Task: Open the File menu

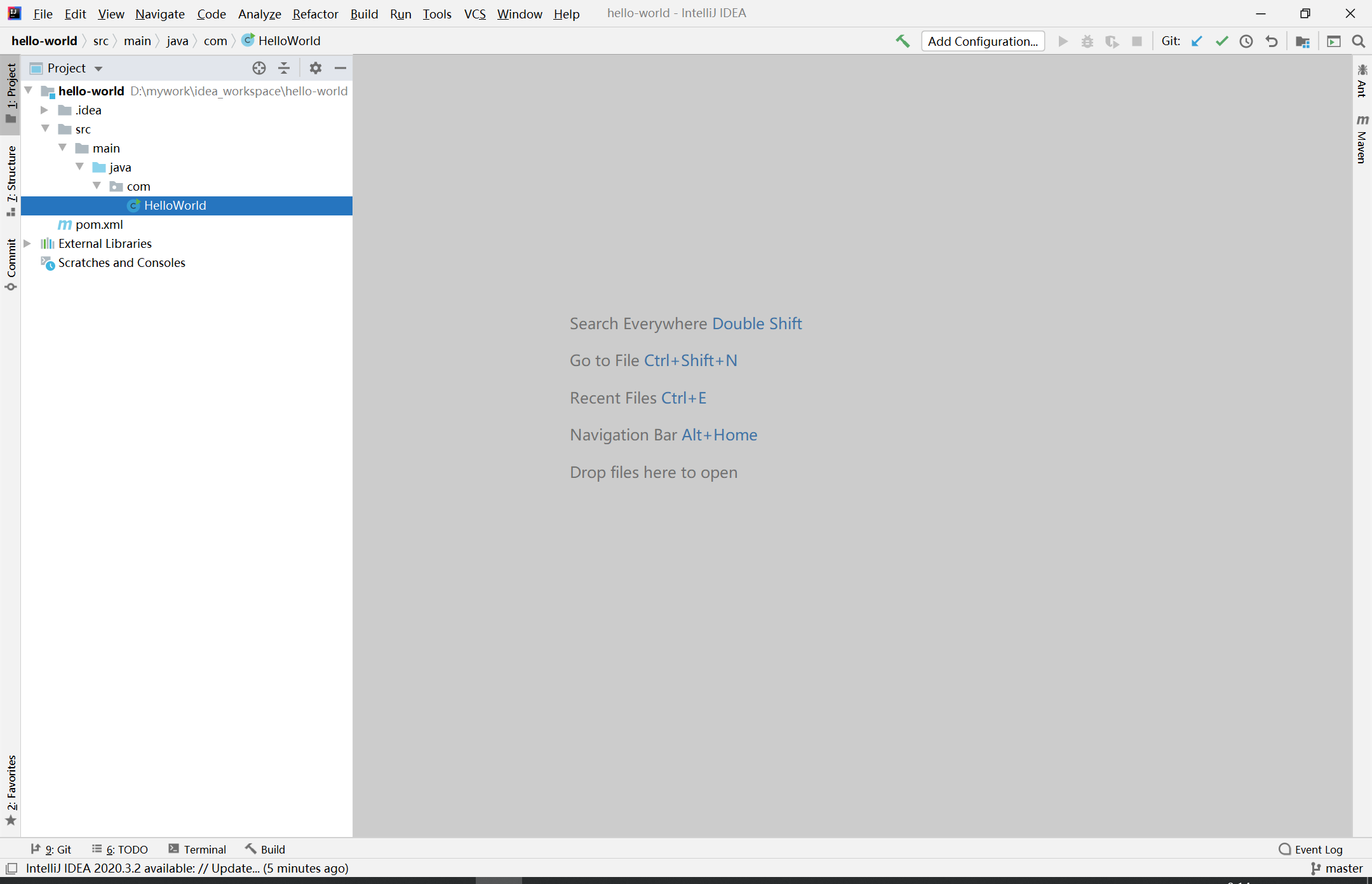Action: pos(43,14)
